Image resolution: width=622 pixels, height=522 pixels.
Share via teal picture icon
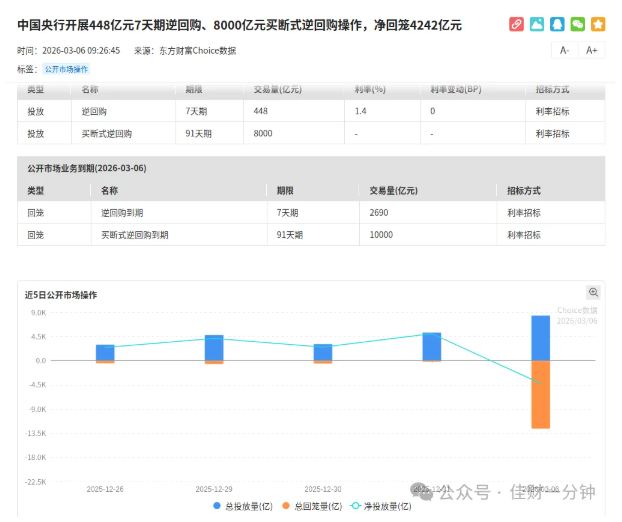(x=537, y=24)
